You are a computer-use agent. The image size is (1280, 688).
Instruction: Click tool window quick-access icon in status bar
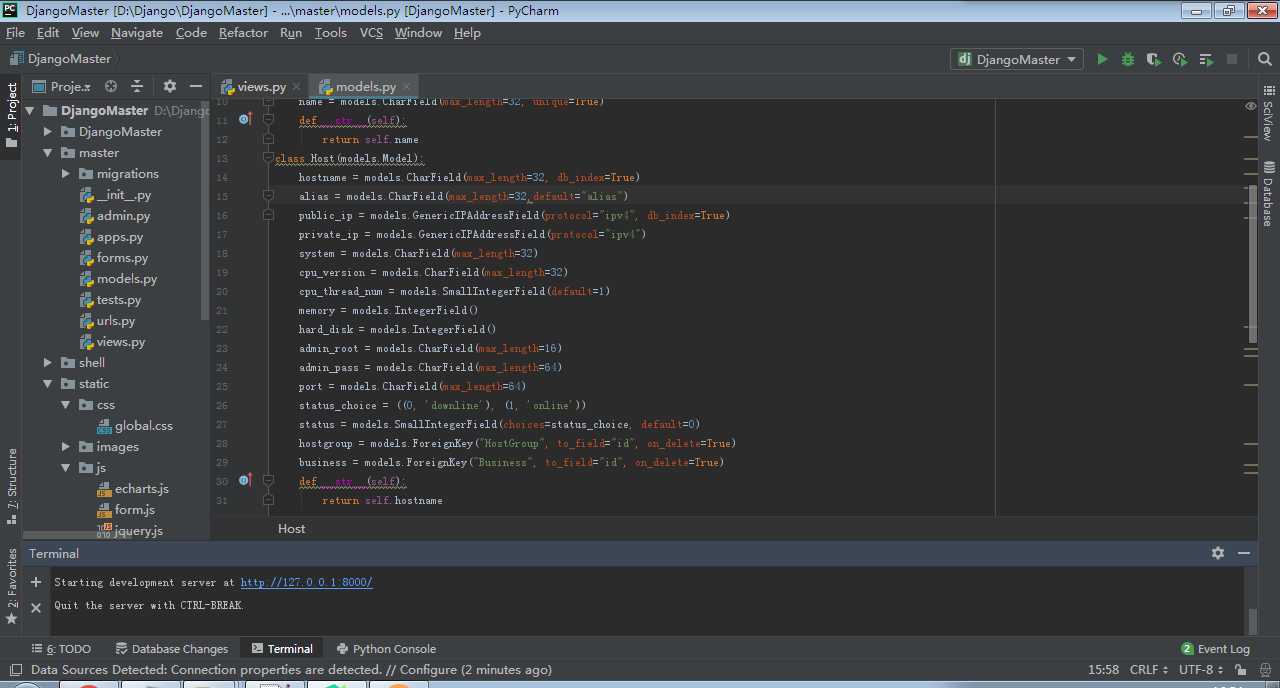15,670
